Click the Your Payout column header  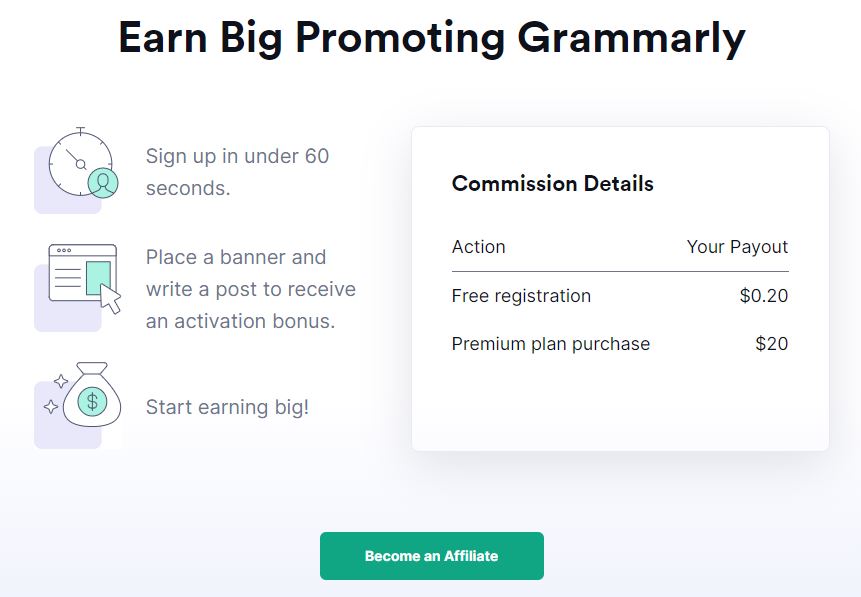[x=737, y=247]
